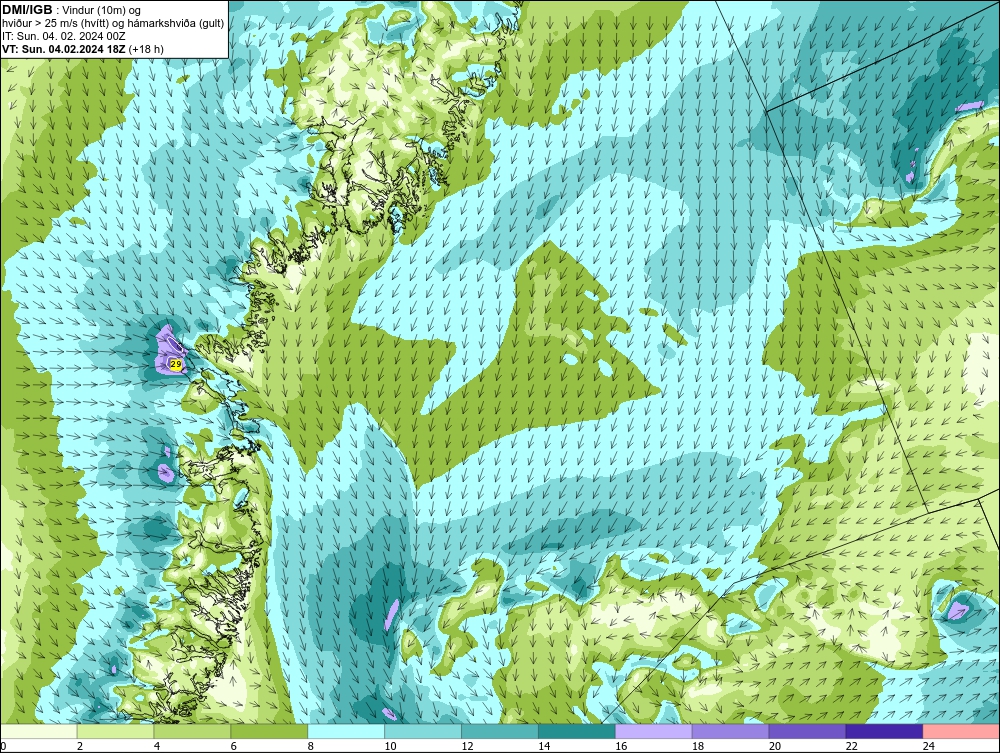Image resolution: width=1000 pixels, height=753 pixels.
Task: Click the dark indigo 22–24 m/s legend swatch
Action: pos(884,731)
